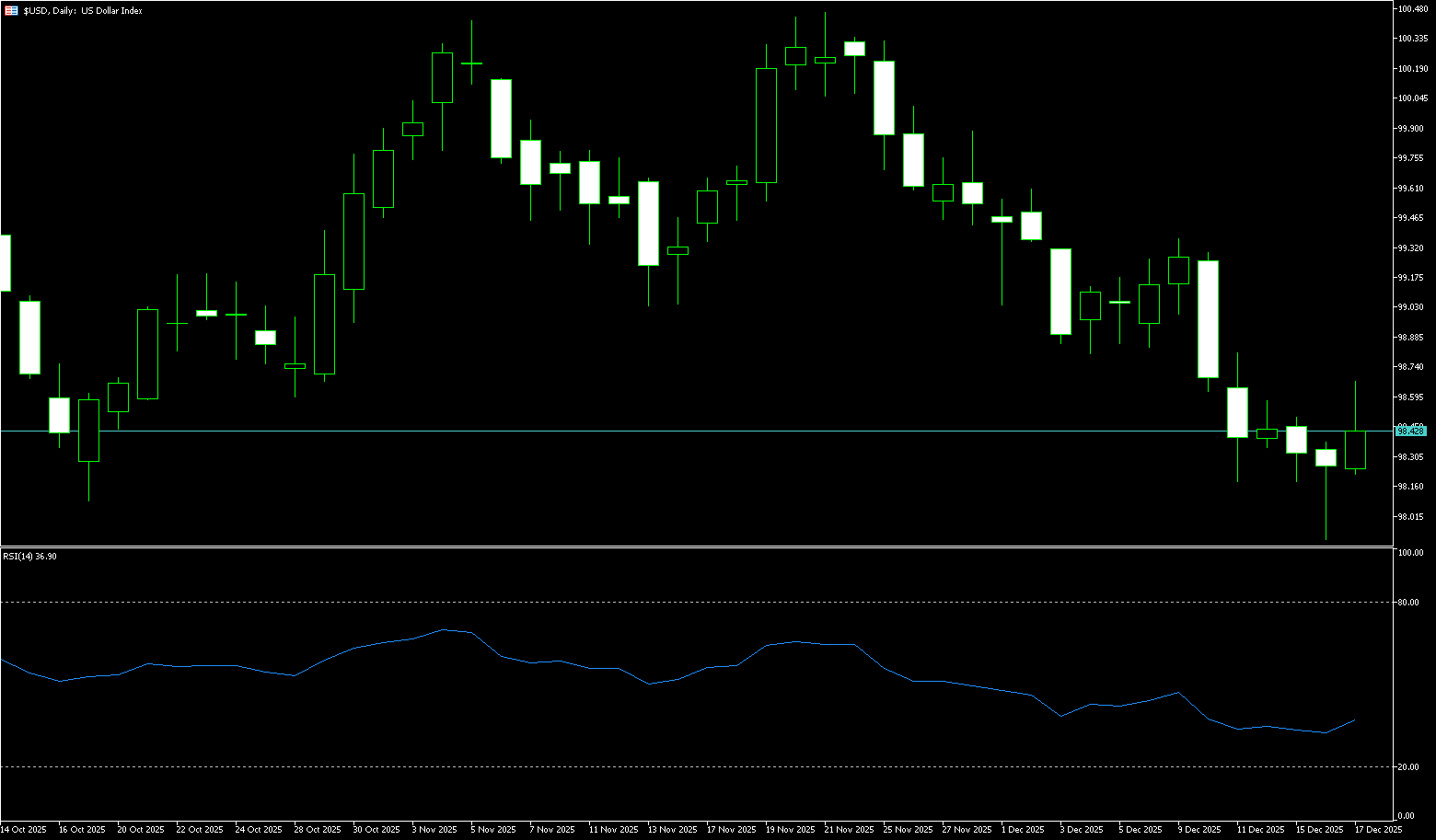Select the cyan horizontal price line
This screenshot has width=1436, height=840.
tap(644, 431)
